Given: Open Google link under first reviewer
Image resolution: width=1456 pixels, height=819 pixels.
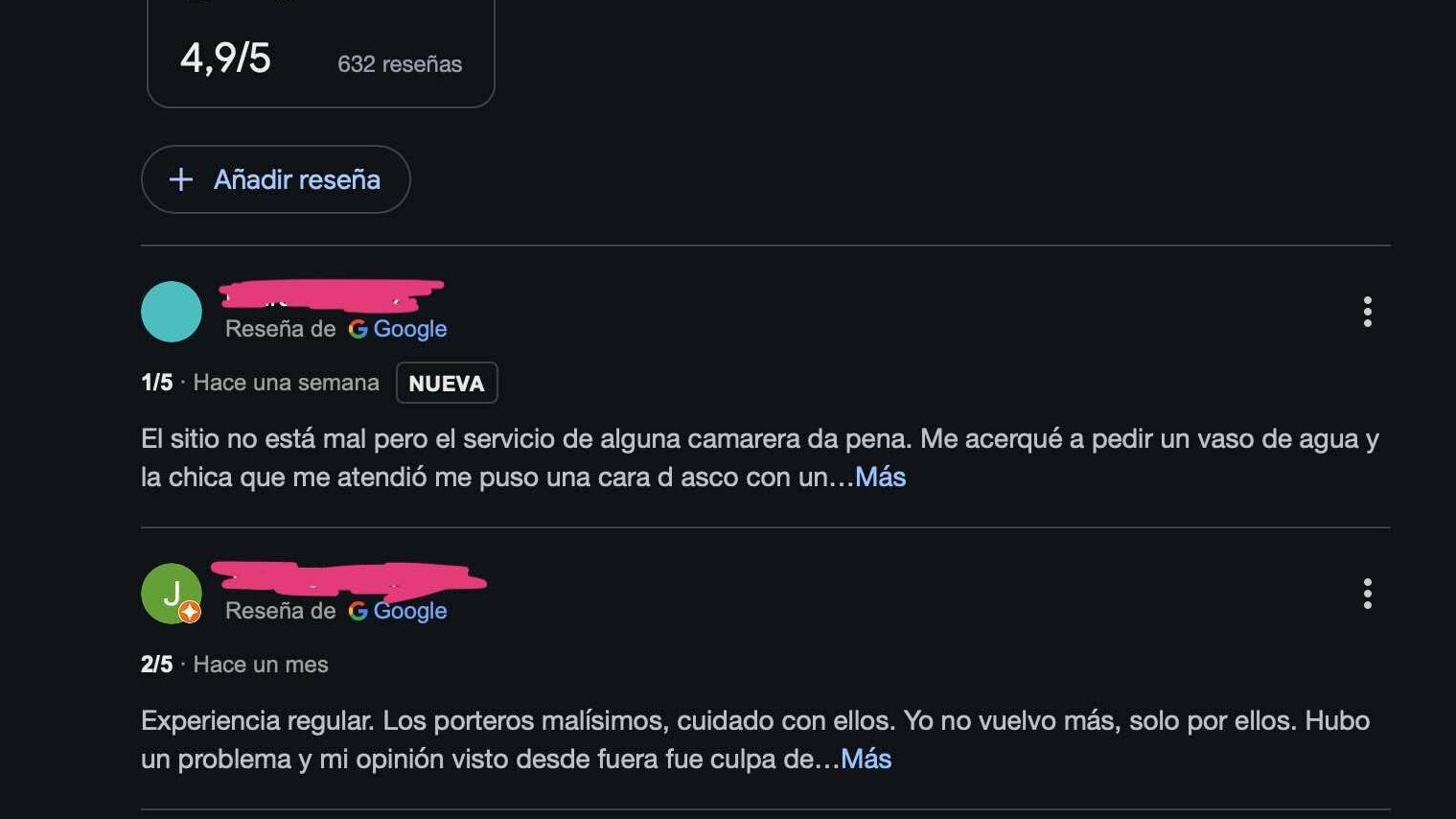Looking at the screenshot, I should [409, 329].
